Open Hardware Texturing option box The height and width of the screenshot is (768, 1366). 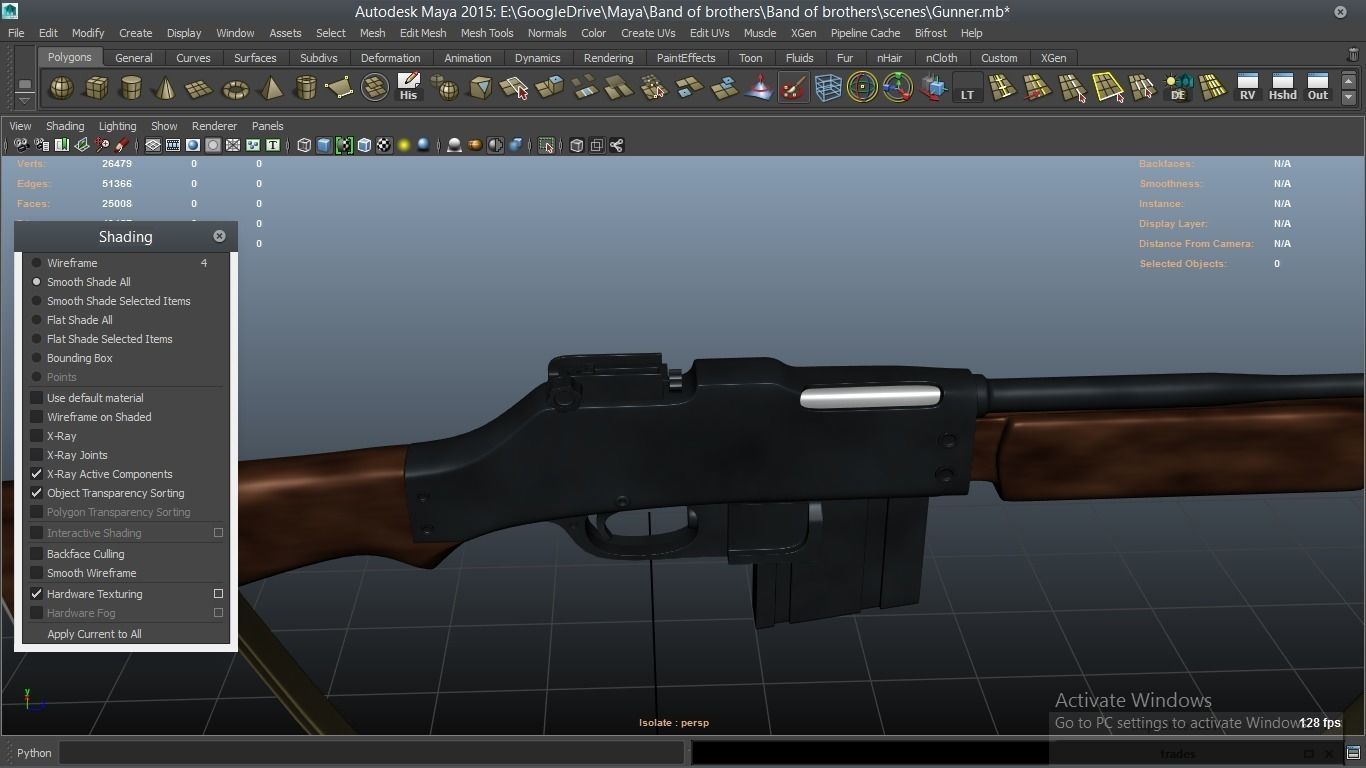tap(218, 594)
